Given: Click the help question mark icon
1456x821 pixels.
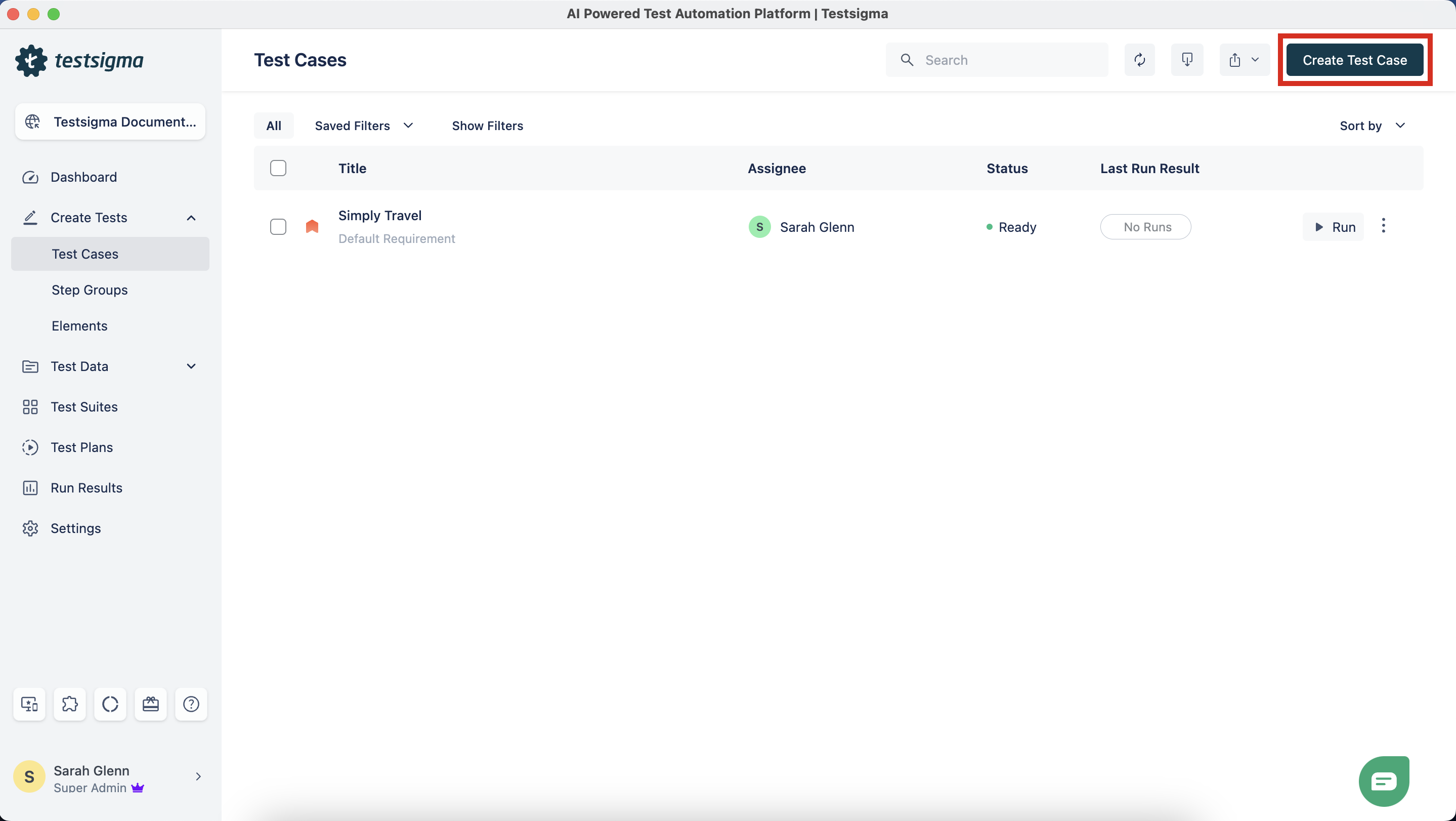Looking at the screenshot, I should 191,704.
